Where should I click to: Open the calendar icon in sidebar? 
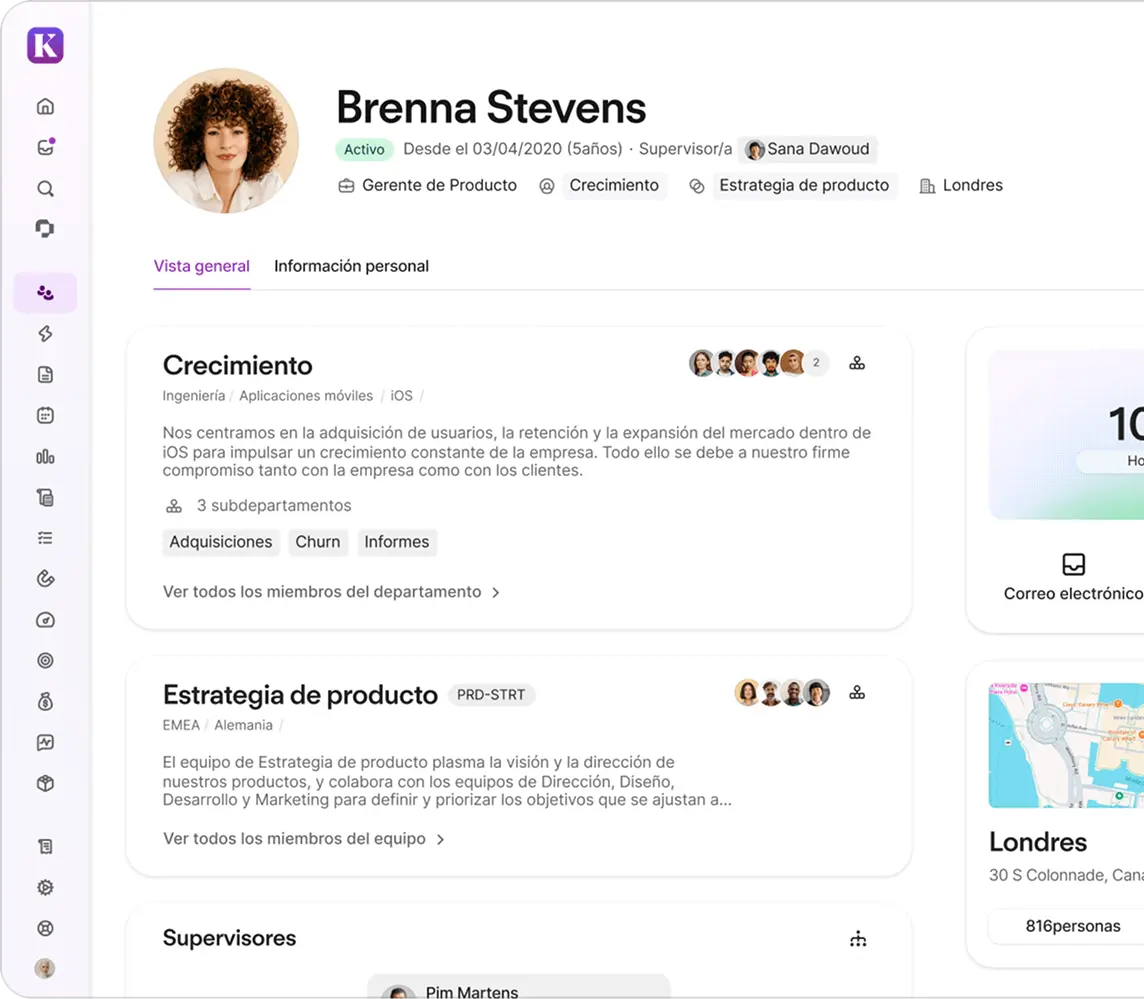pyautogui.click(x=45, y=416)
